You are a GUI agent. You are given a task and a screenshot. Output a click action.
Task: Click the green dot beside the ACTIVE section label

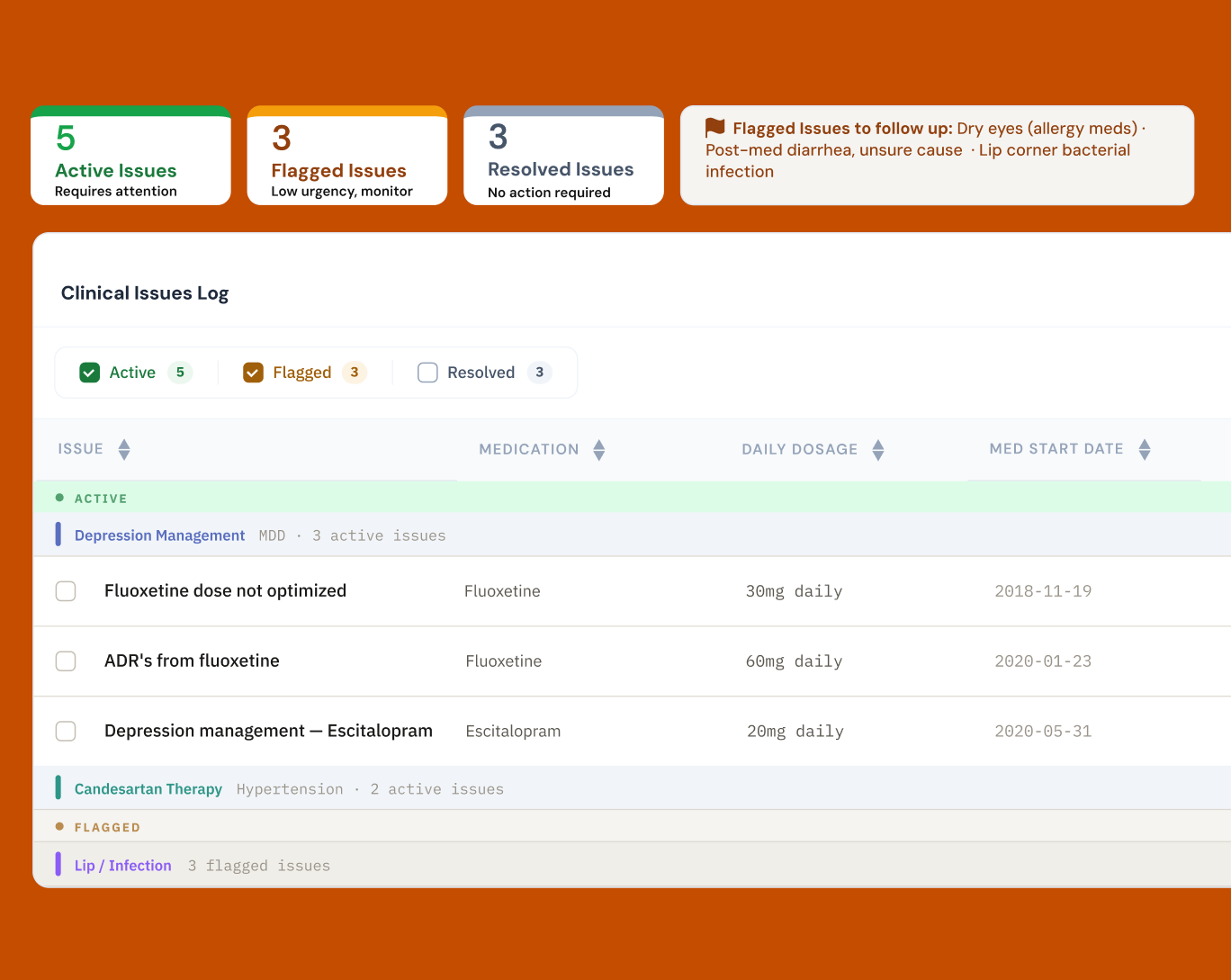point(58,497)
